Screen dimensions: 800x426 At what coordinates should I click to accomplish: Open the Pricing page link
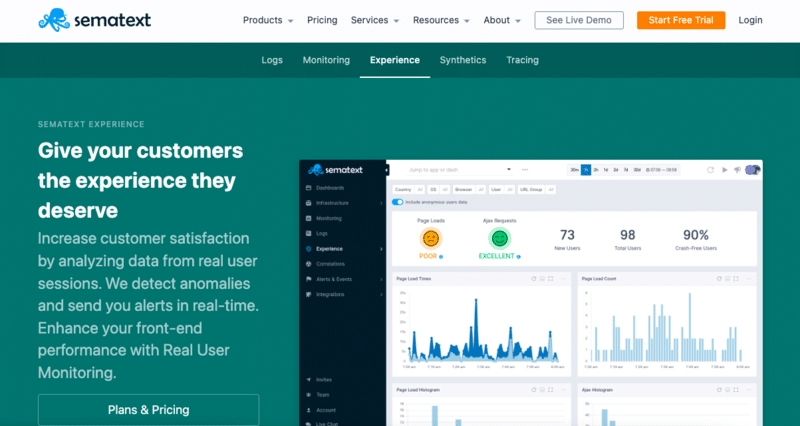[322, 20]
